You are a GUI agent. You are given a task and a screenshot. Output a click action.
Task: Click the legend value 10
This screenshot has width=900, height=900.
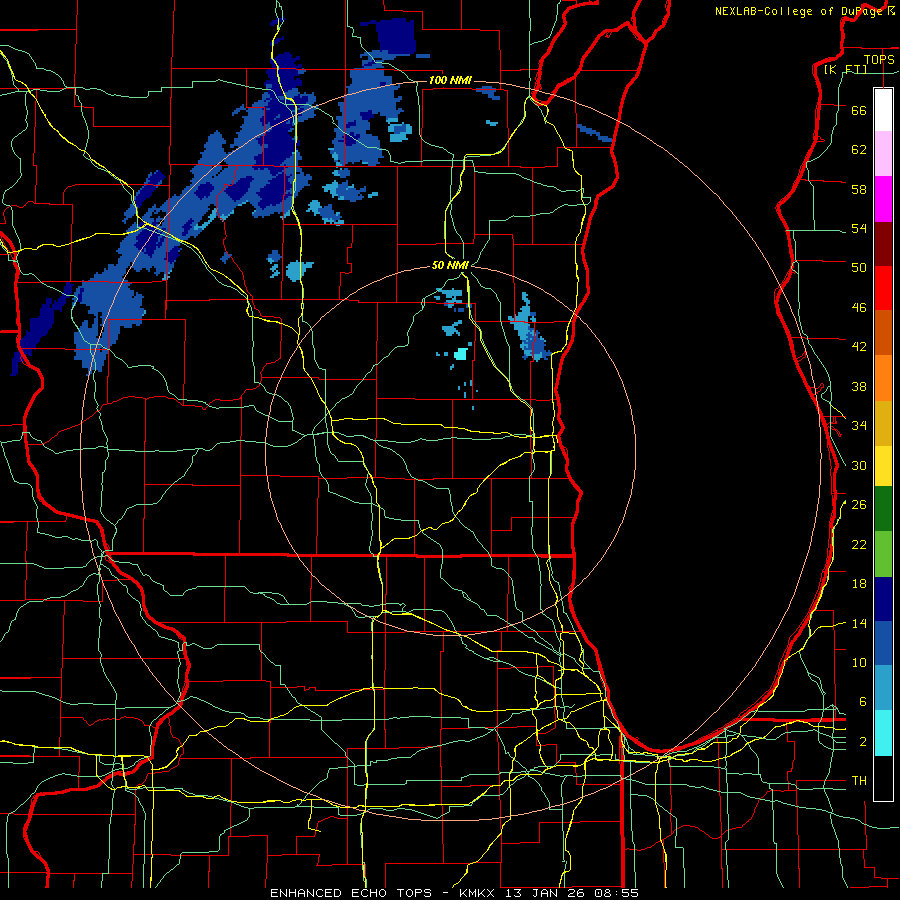pos(859,662)
